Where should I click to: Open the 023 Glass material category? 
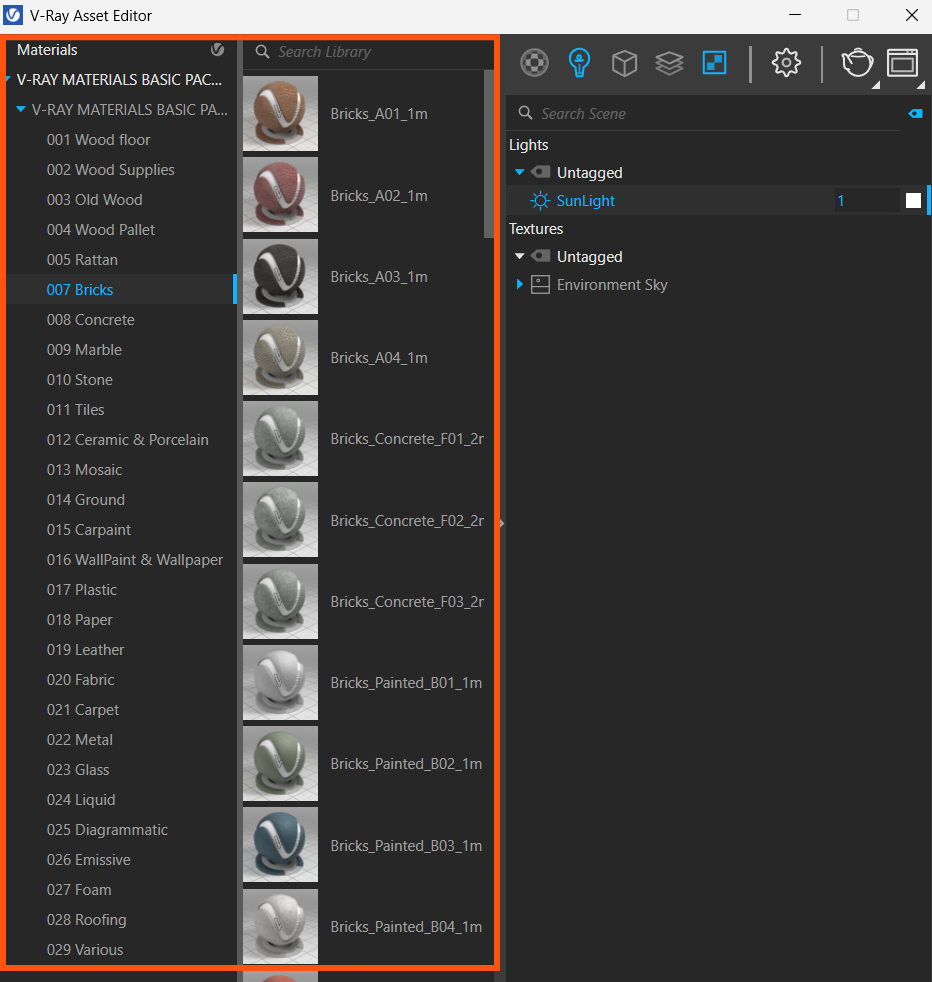pyautogui.click(x=78, y=770)
